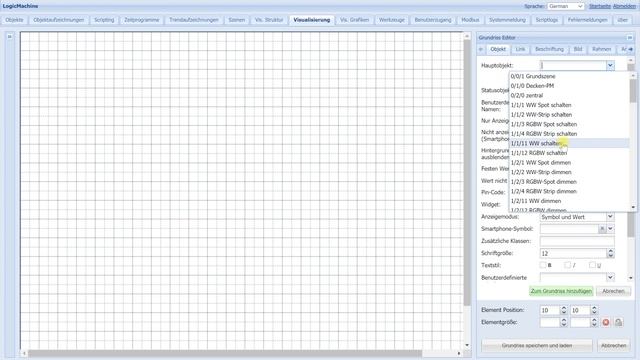
Task: Open the Benutzerdefinierte dropdown arrow
Action: tap(610, 278)
